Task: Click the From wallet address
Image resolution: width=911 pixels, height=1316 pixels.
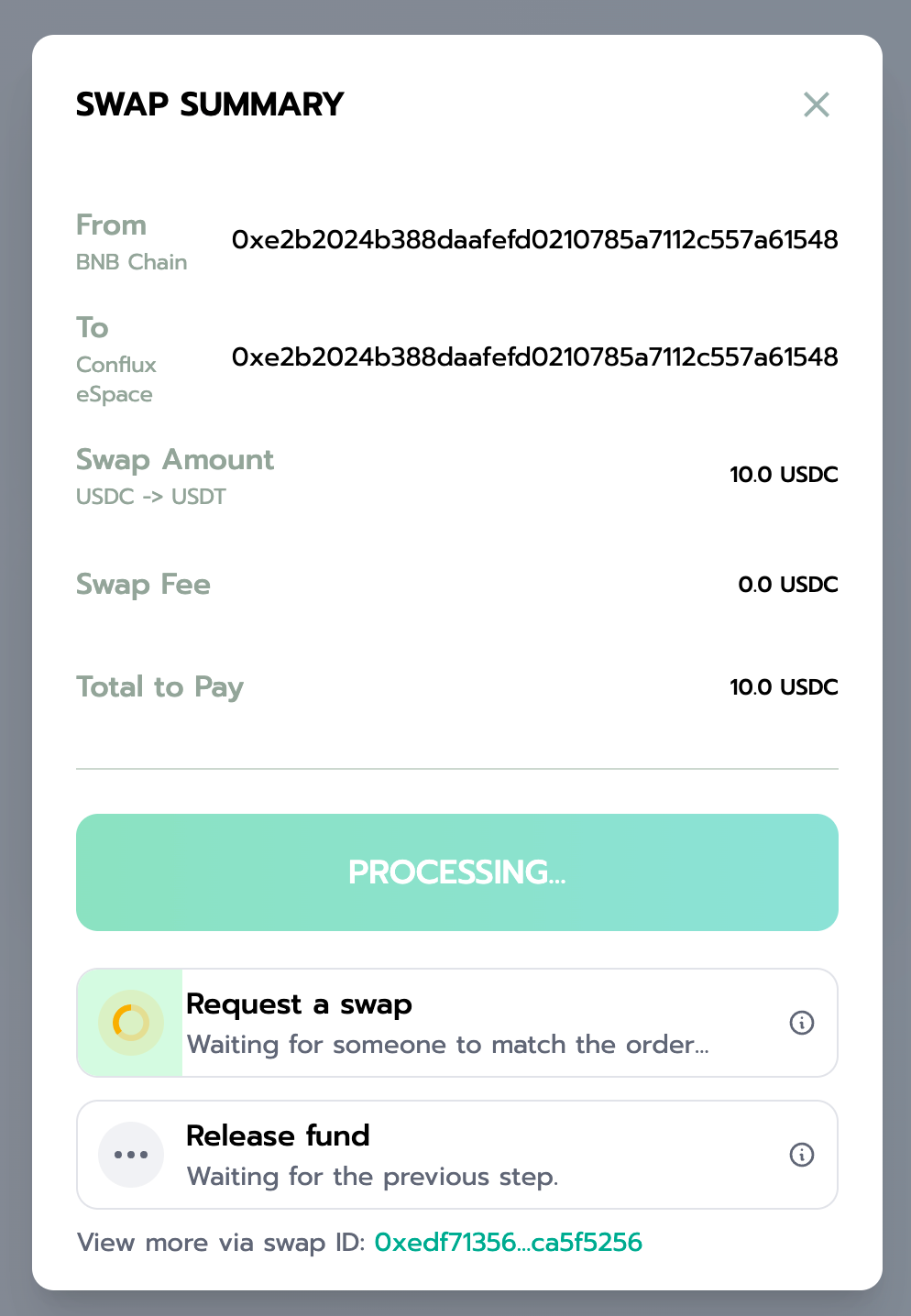Action: pyautogui.click(x=534, y=240)
